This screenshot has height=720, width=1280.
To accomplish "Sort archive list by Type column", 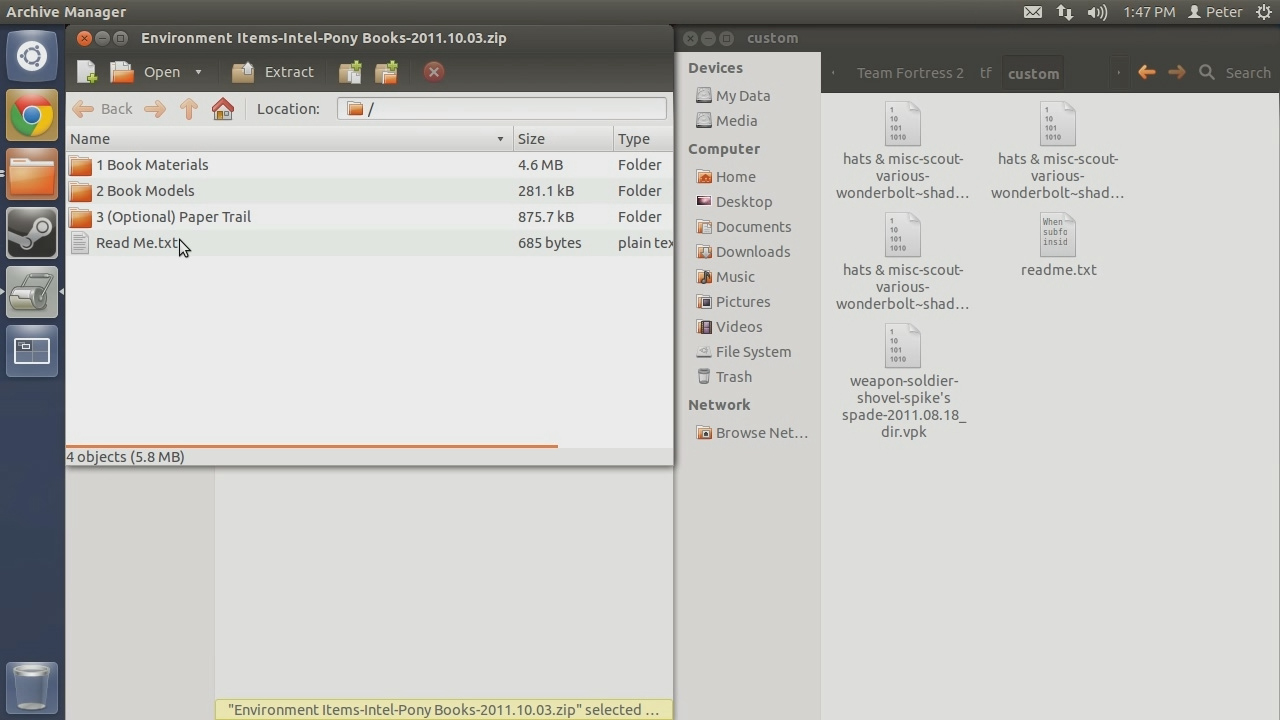I will coord(643,139).
